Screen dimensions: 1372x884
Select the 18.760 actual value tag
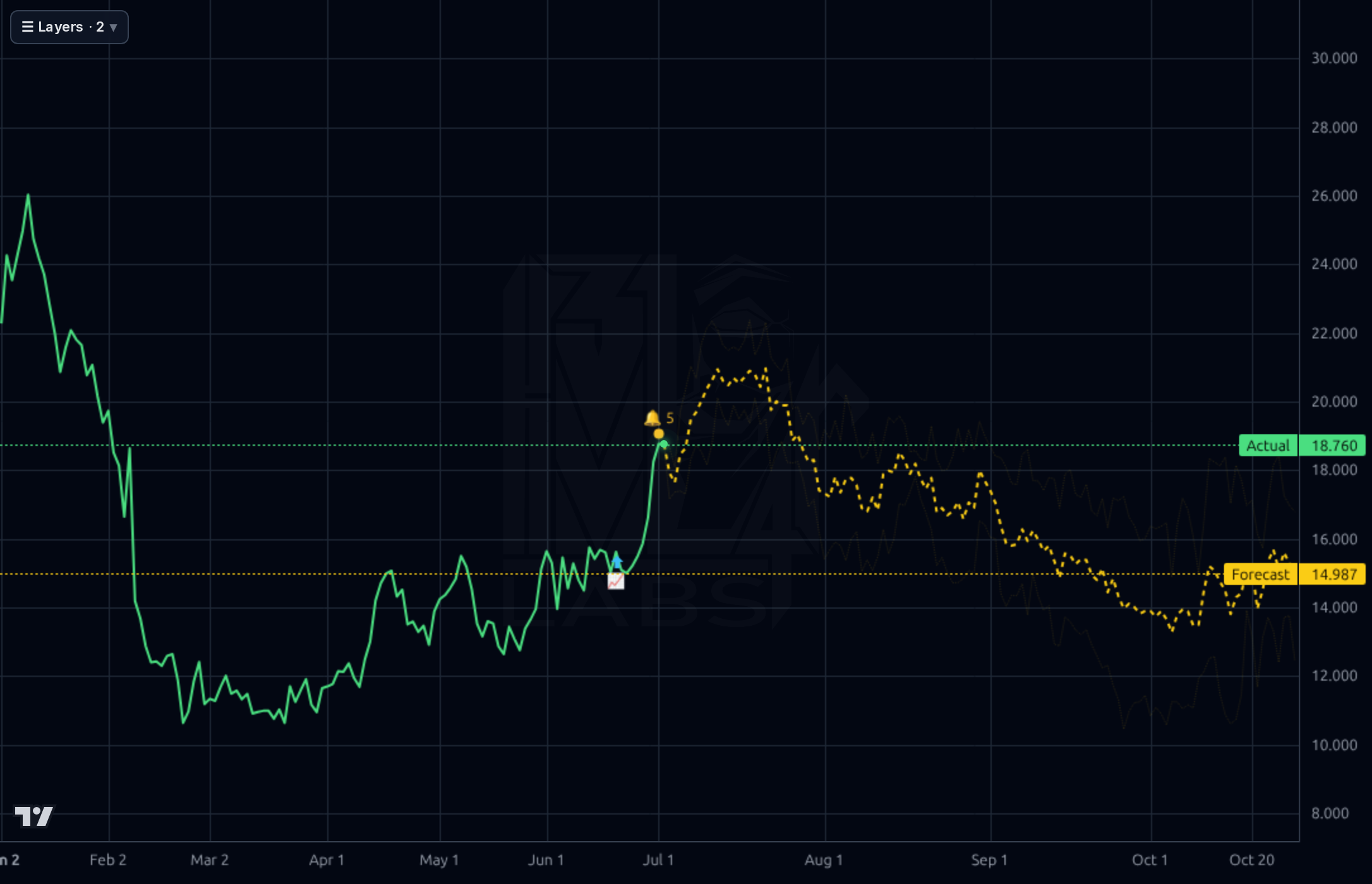[1333, 446]
